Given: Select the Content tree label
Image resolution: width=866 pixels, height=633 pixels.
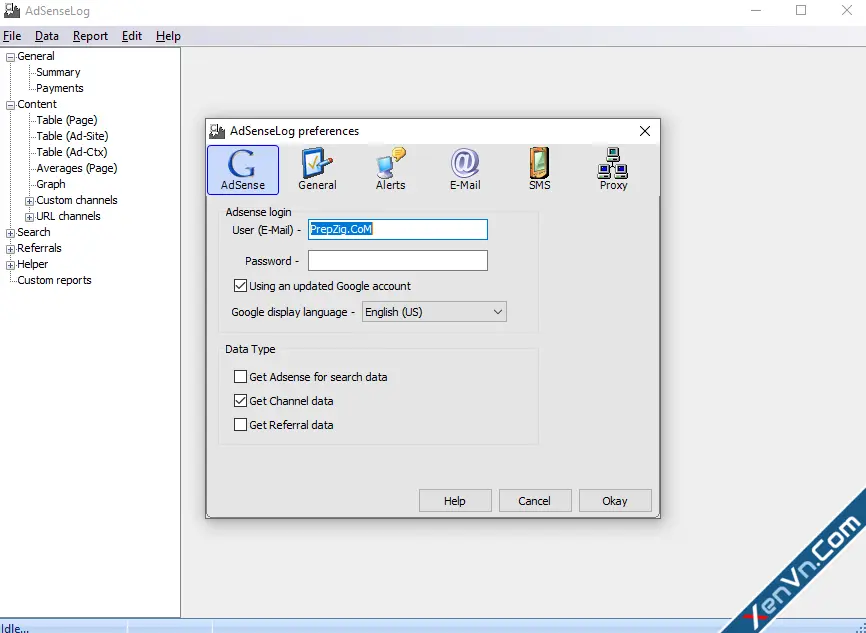Looking at the screenshot, I should [37, 104].
